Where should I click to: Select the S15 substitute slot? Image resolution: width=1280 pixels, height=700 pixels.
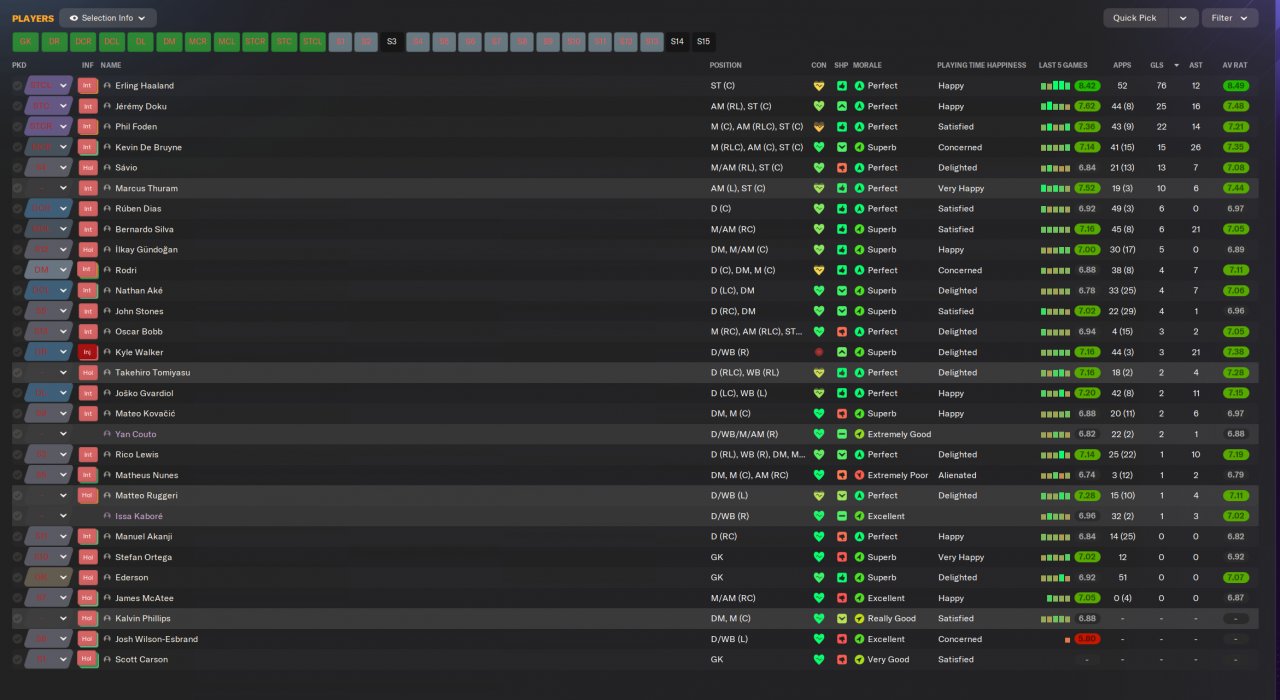point(703,42)
